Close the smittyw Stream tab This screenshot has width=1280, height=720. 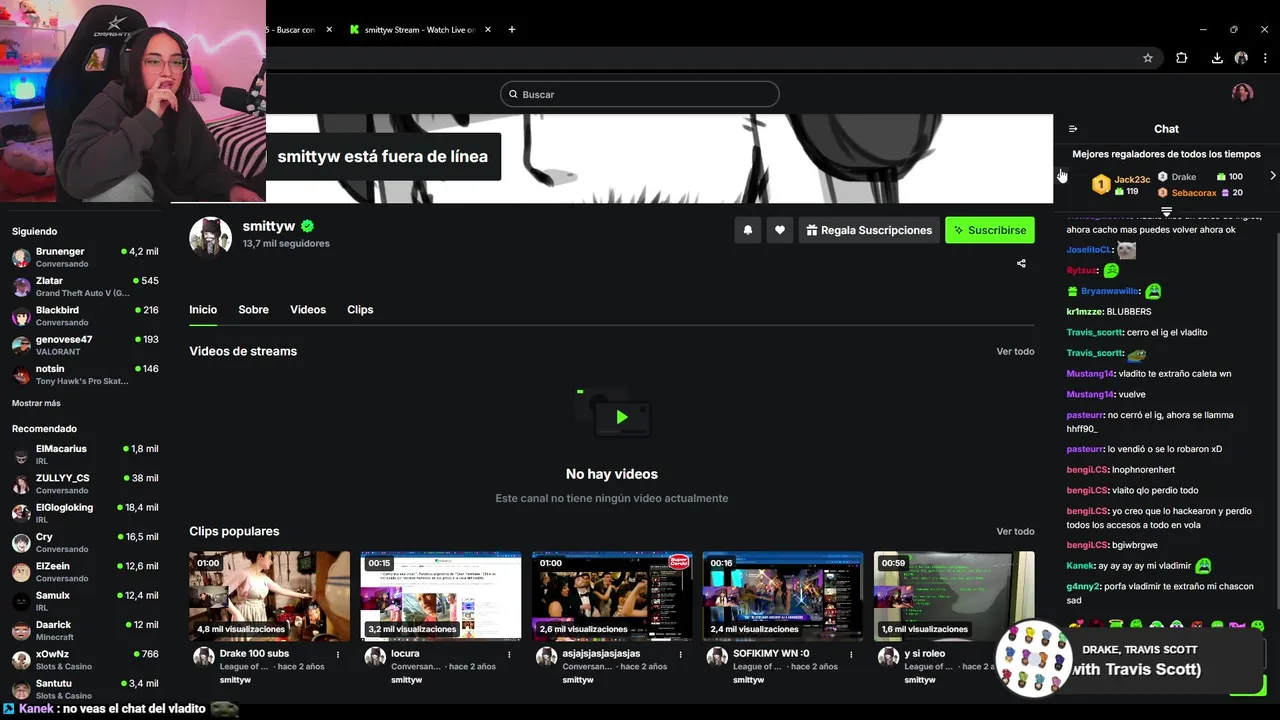(489, 30)
